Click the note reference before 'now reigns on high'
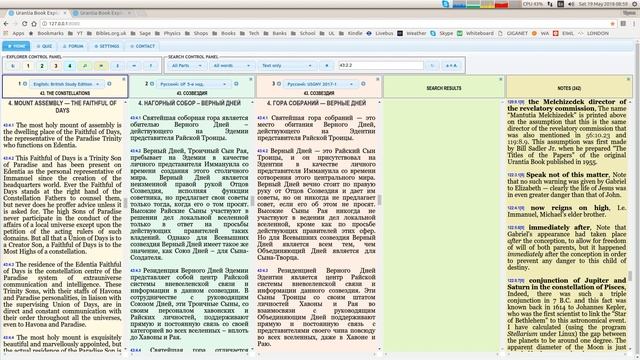Screen dimensions: 640x360 (516, 208)
